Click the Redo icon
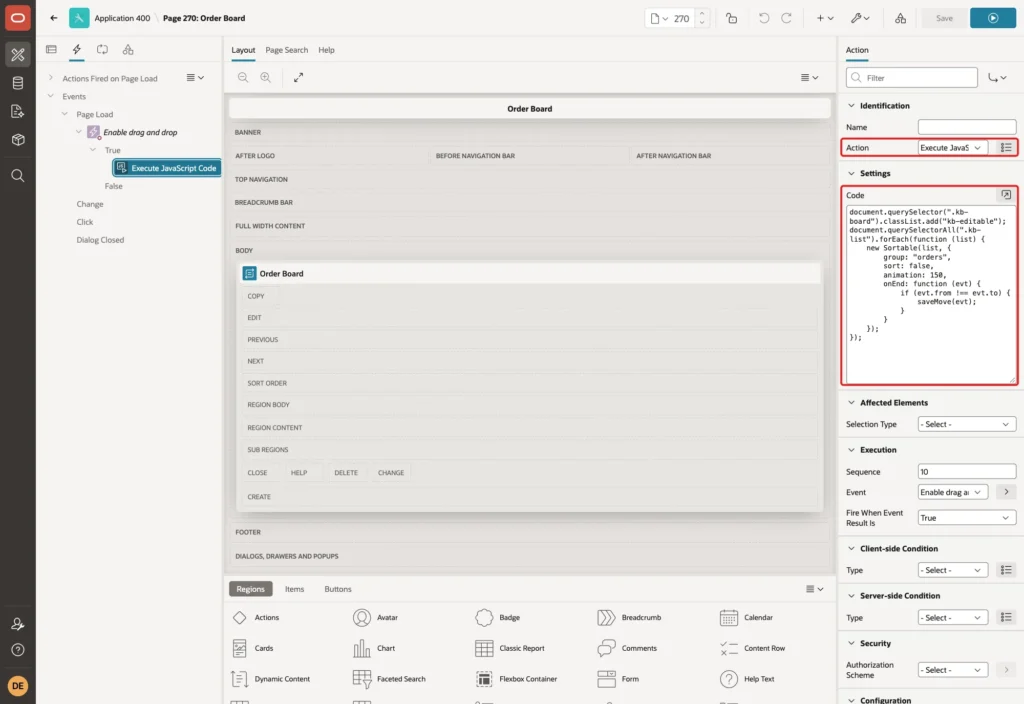1024x704 pixels. click(x=786, y=18)
